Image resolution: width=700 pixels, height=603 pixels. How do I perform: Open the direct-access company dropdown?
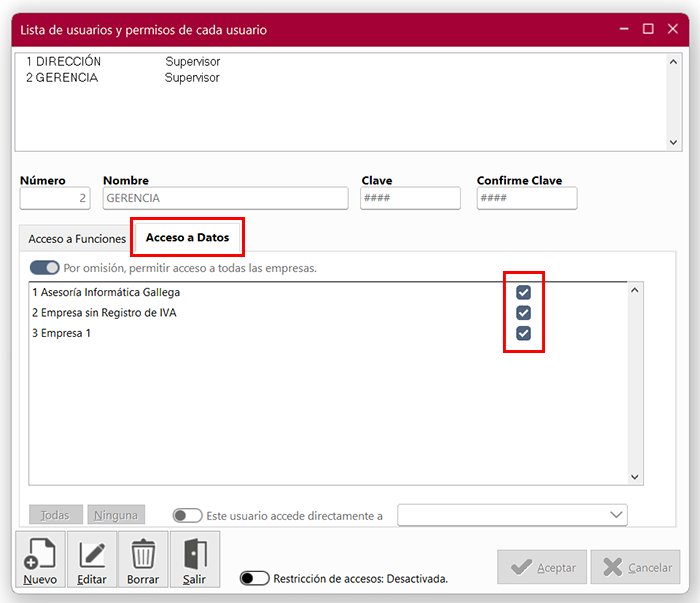pyautogui.click(x=616, y=515)
